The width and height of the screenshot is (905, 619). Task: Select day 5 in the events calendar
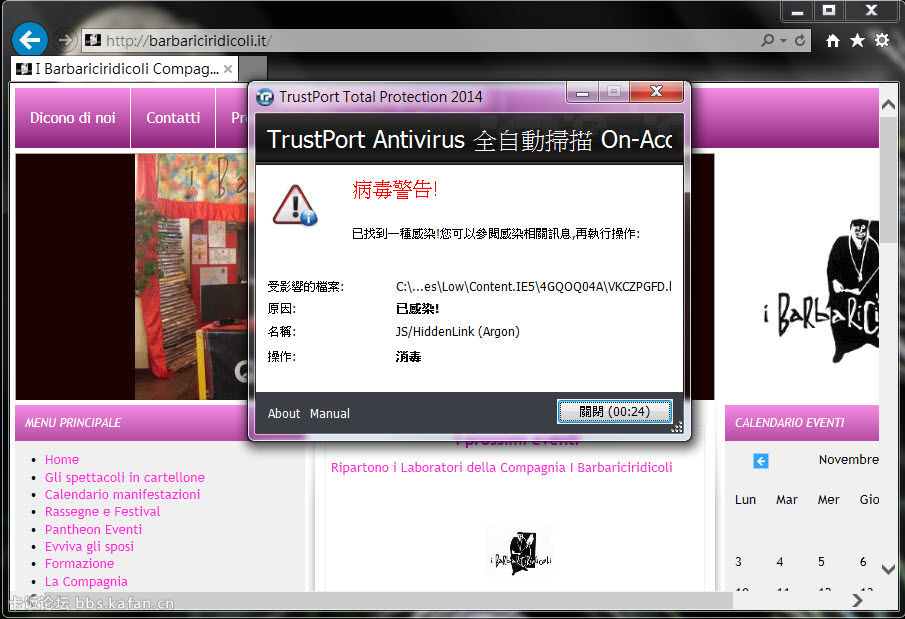[821, 562]
